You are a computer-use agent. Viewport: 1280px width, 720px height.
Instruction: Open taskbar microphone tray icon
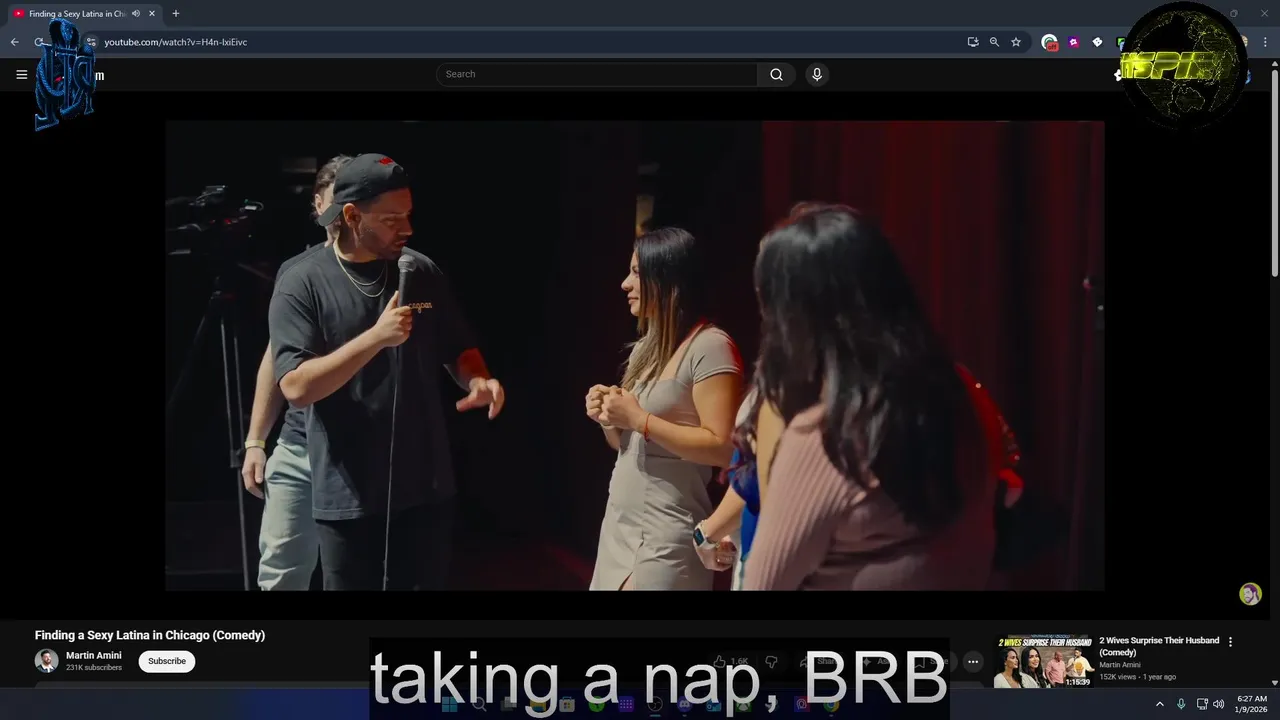coord(1181,704)
